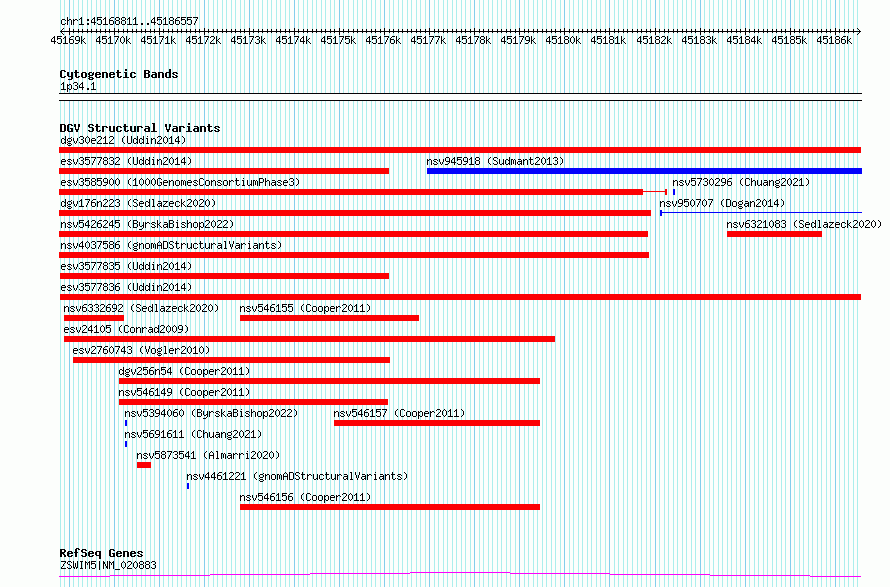This screenshot has width=890, height=587.
Task: Select nsv5394060 (ByrskaBishop2022) variant label
Action: coord(211,413)
